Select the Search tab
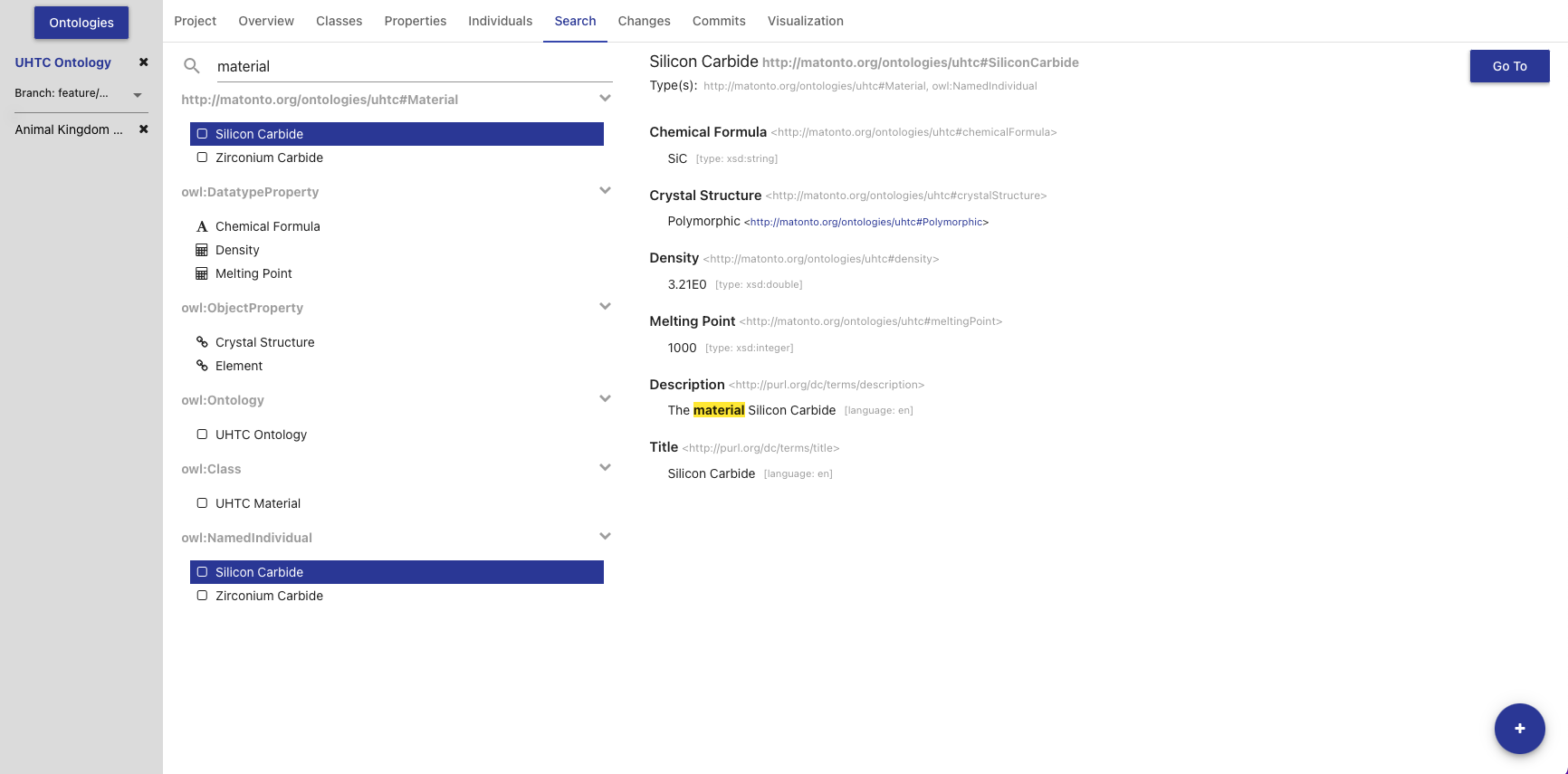Image resolution: width=1568 pixels, height=774 pixels. coord(575,21)
